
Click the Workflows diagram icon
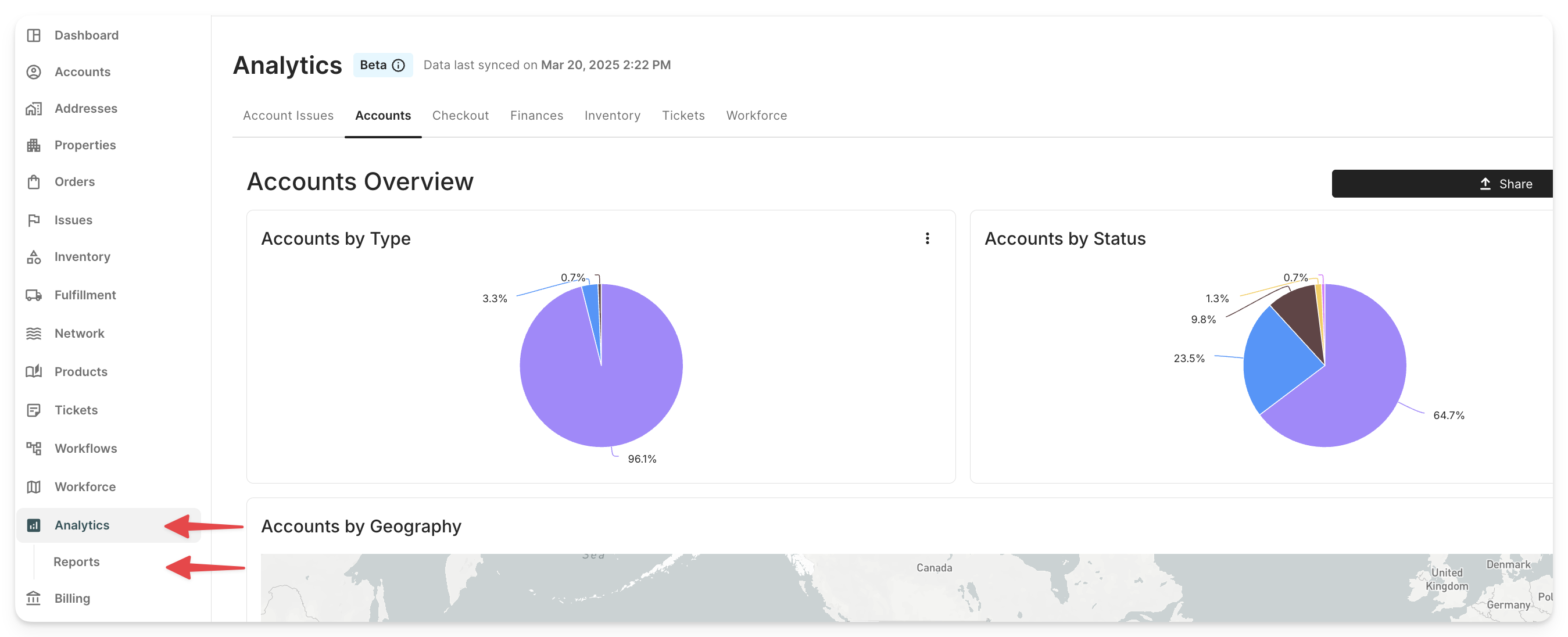pos(34,449)
